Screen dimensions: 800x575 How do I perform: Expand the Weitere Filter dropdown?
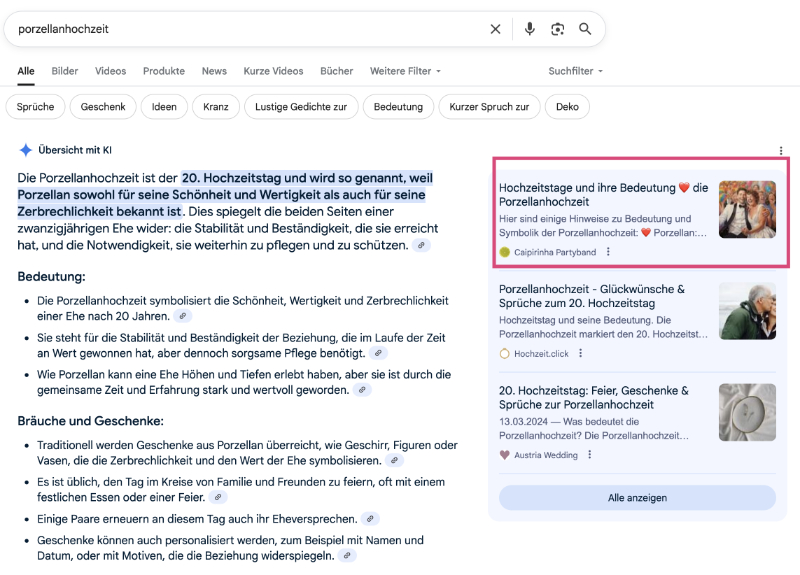pos(405,71)
